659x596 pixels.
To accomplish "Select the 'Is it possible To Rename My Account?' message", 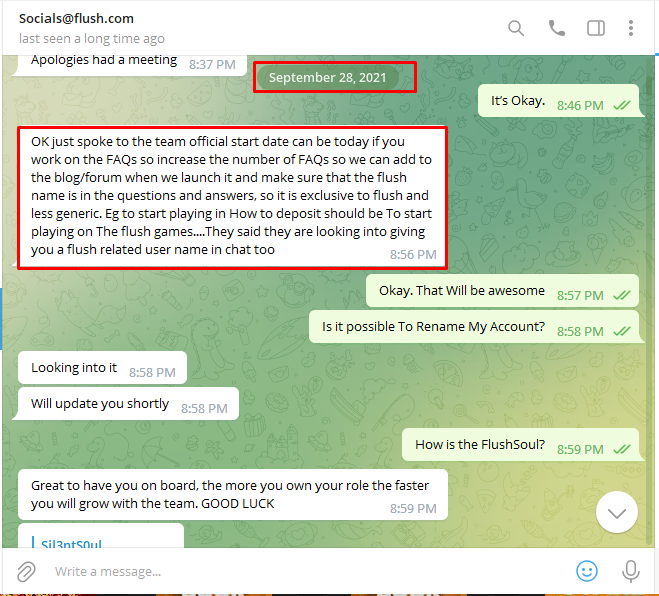I will tap(476, 327).
